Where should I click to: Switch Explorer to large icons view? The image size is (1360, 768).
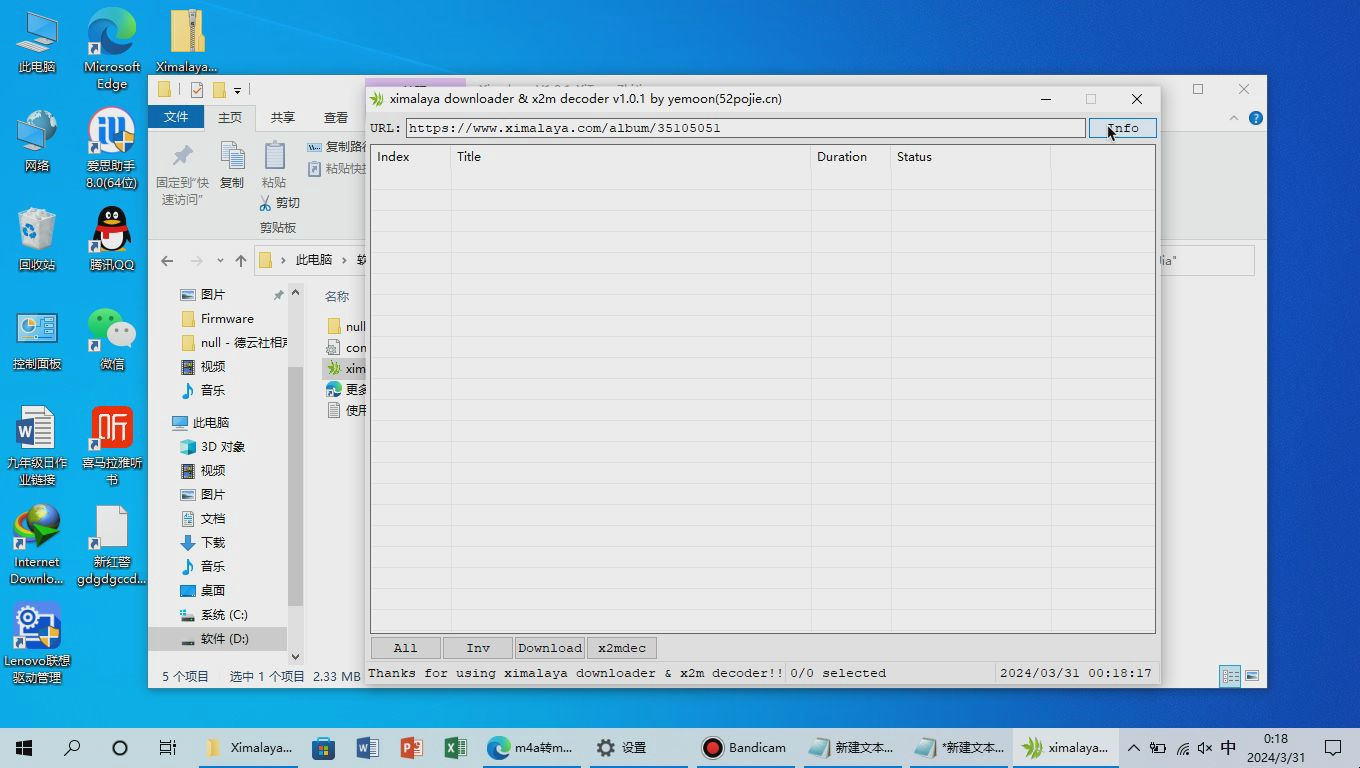click(x=1252, y=676)
